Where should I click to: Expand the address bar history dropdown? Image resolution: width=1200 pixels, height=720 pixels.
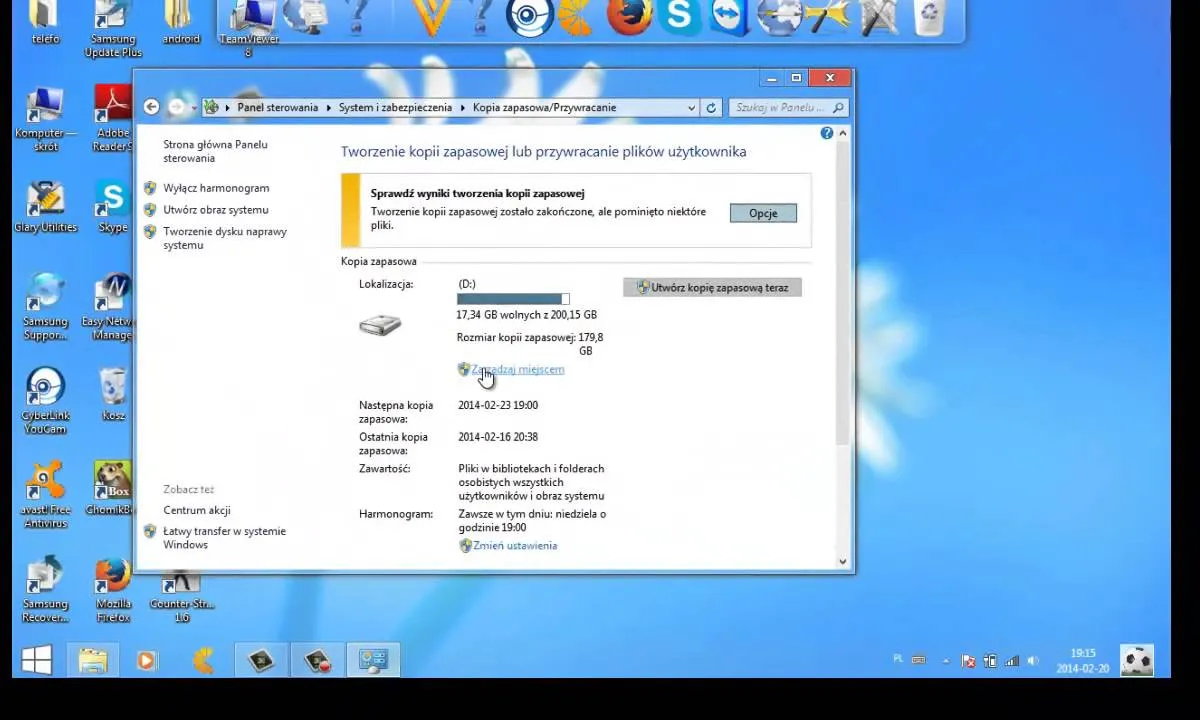coord(691,108)
